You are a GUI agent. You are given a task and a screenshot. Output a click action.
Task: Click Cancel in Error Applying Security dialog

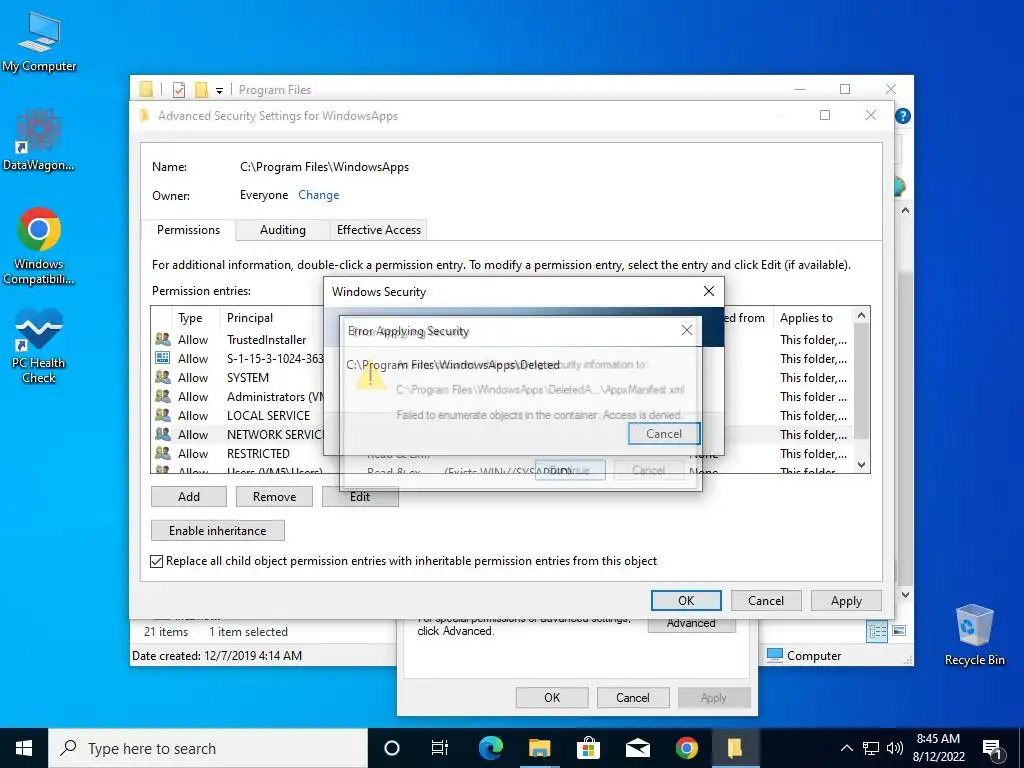pyautogui.click(x=664, y=434)
